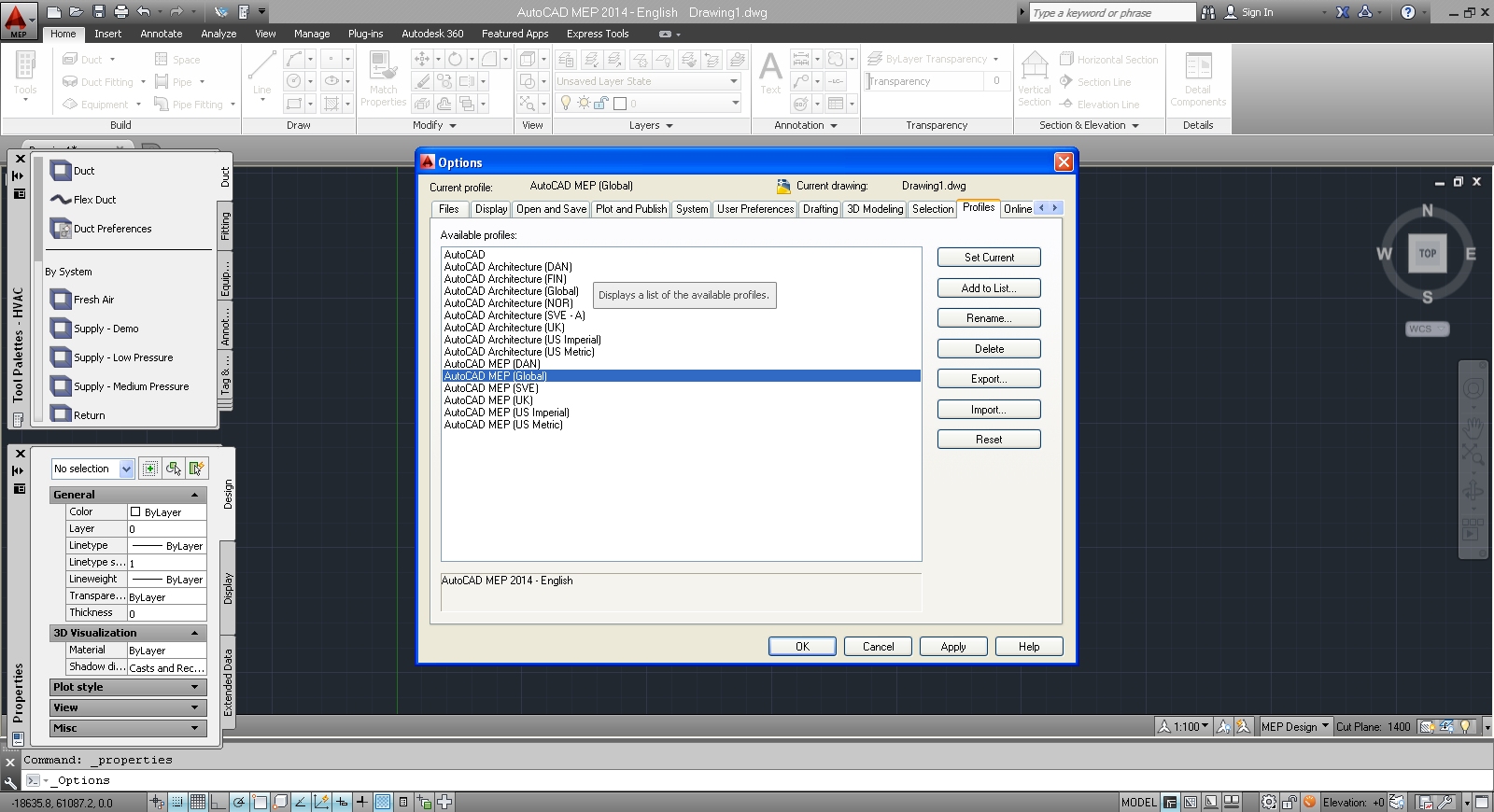Click the keyword search input field
Image resolution: width=1494 pixels, height=812 pixels.
1112,13
